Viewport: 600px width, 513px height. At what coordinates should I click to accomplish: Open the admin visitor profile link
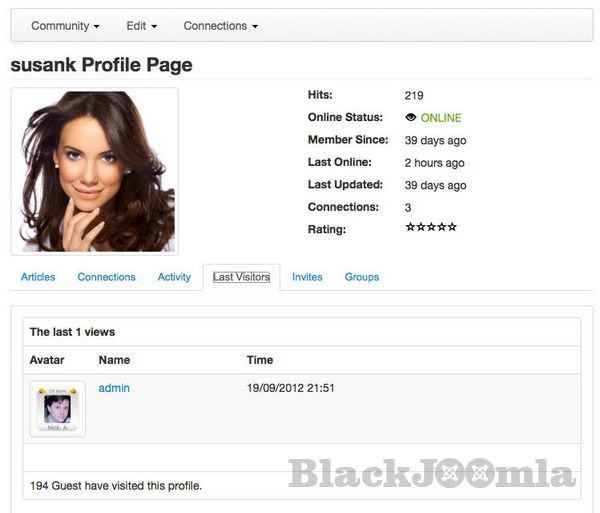[x=114, y=388]
